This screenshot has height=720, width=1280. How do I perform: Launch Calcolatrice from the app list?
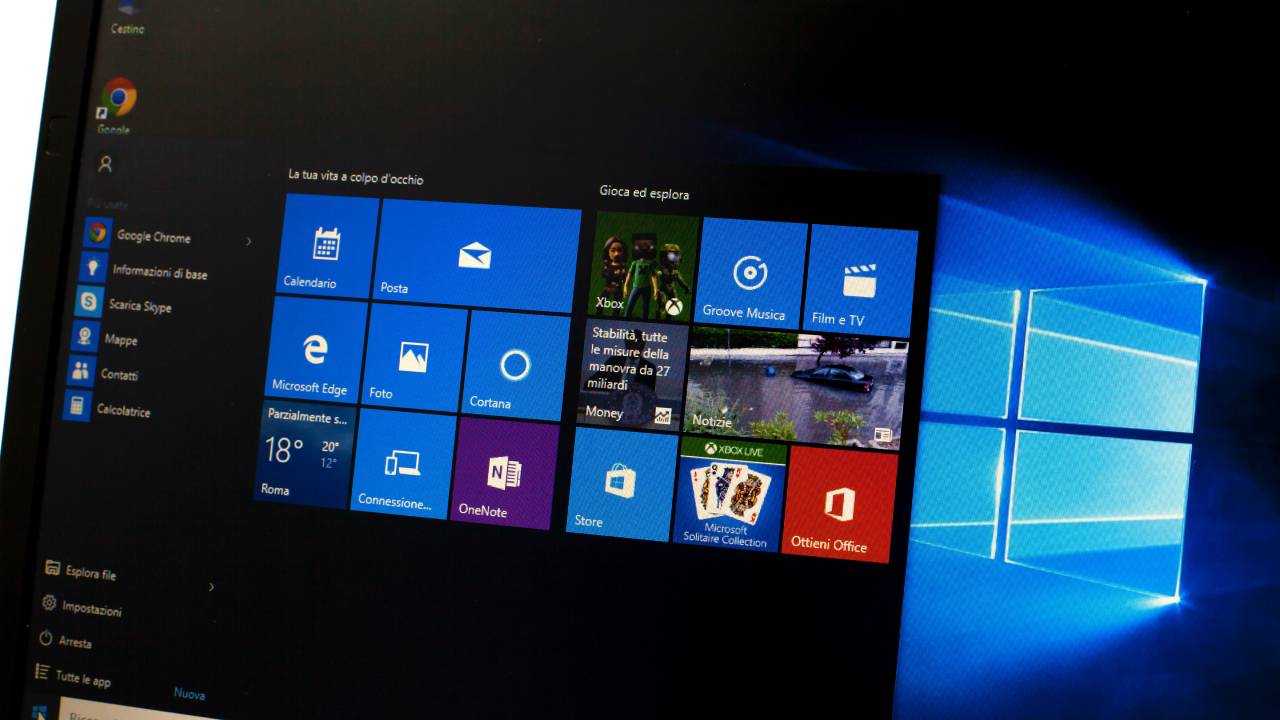click(107, 407)
